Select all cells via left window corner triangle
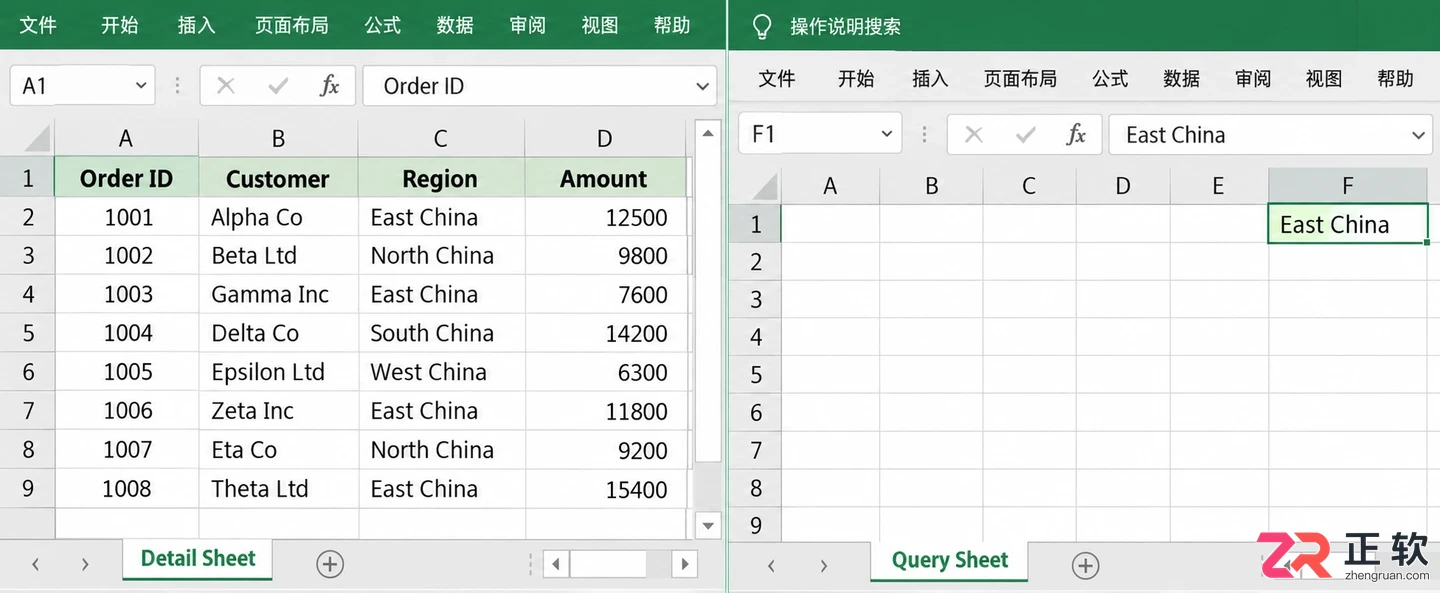 [36, 138]
